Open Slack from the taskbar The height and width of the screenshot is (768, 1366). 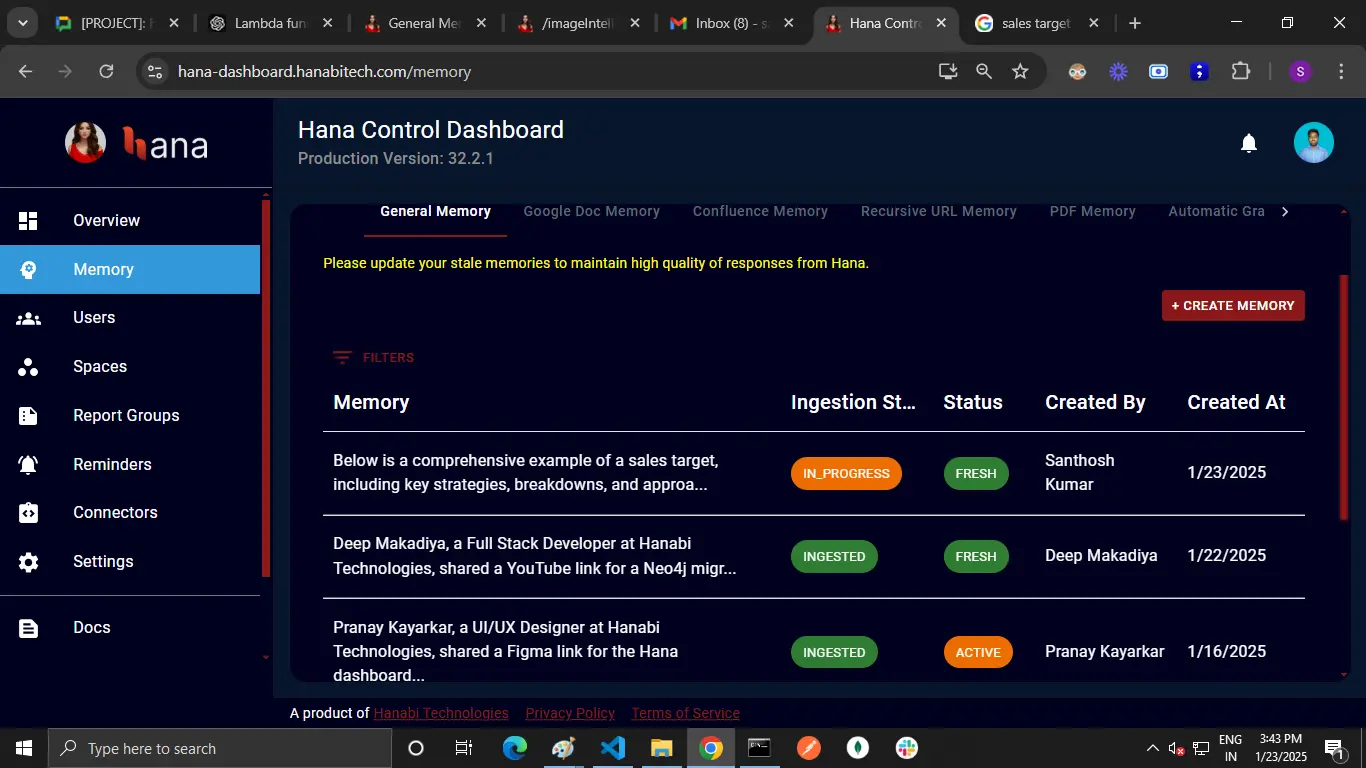(x=907, y=748)
